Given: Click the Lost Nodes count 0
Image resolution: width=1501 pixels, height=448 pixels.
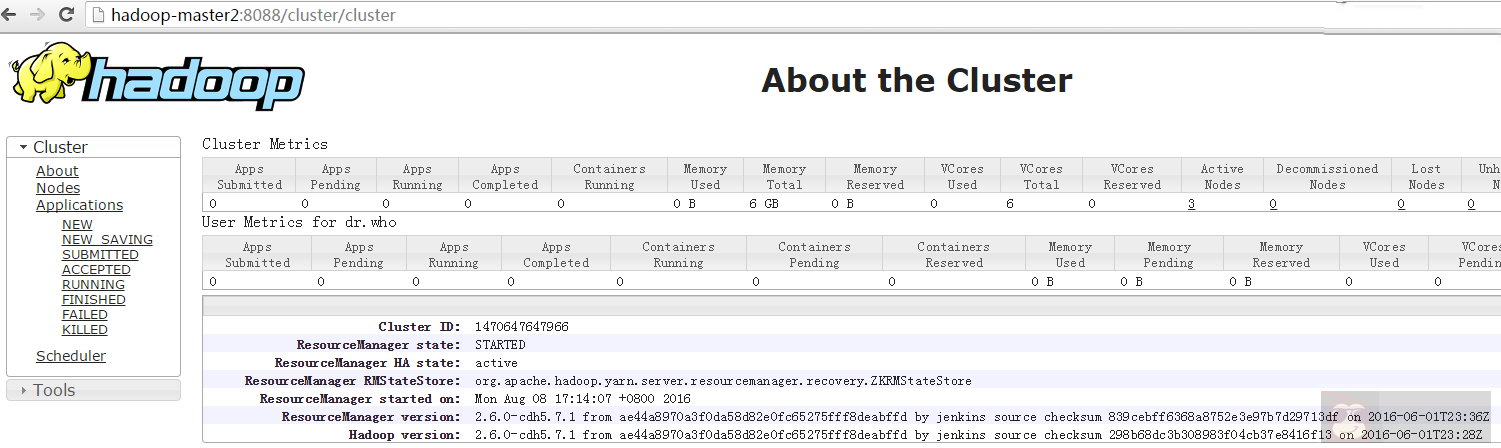Looking at the screenshot, I should pyautogui.click(x=1401, y=203).
